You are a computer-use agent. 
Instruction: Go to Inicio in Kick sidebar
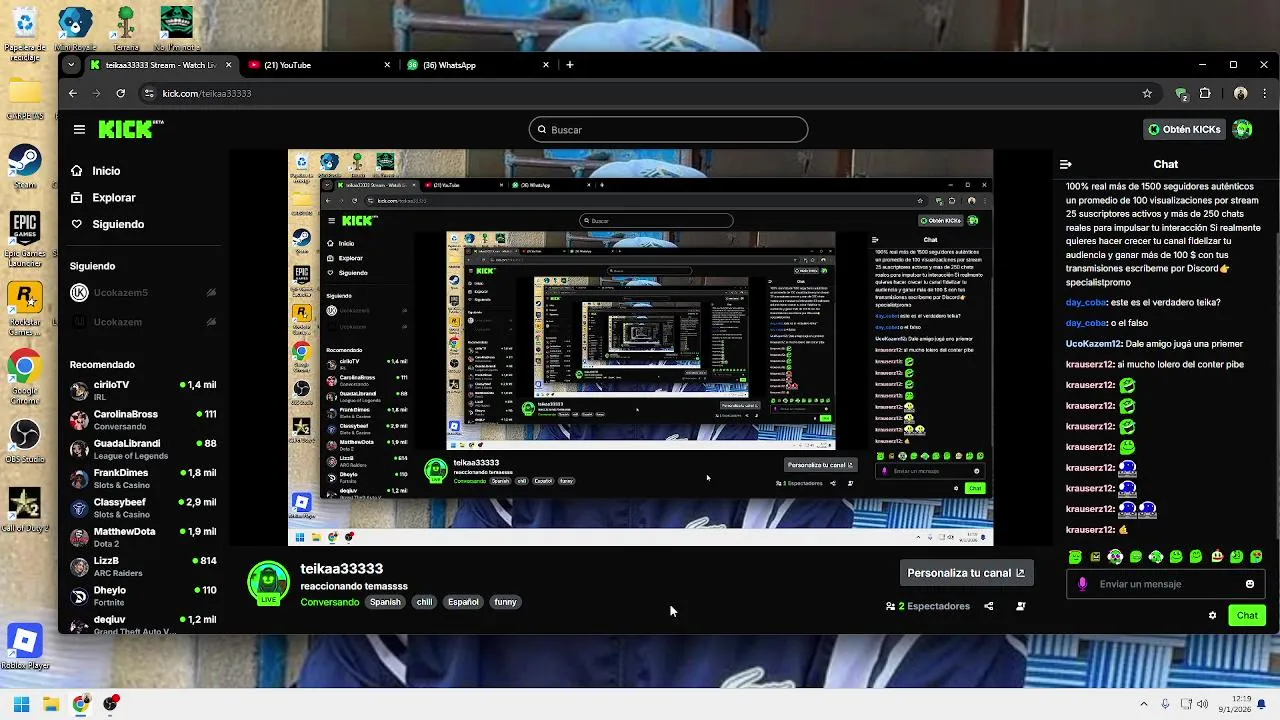click(95, 171)
